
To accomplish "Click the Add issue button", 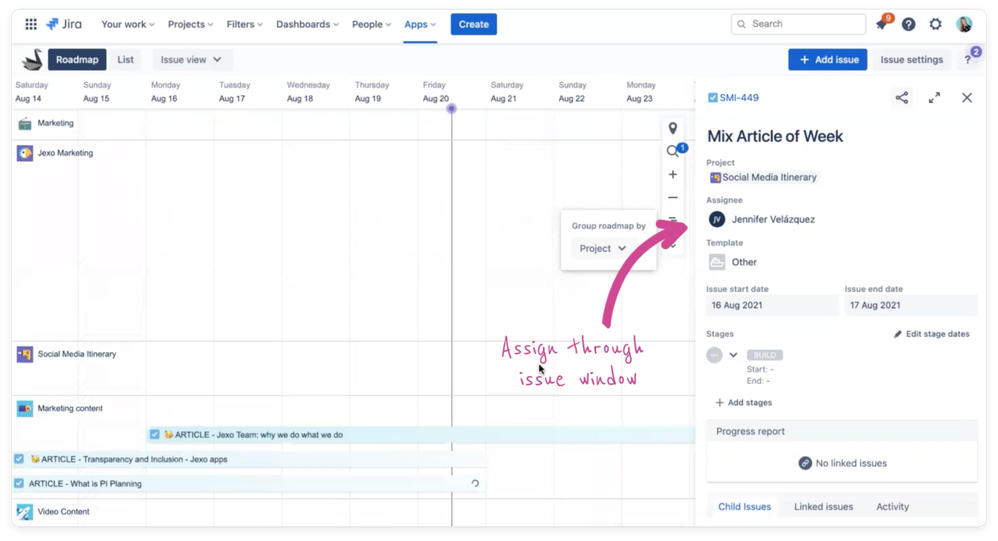I will click(x=827, y=60).
